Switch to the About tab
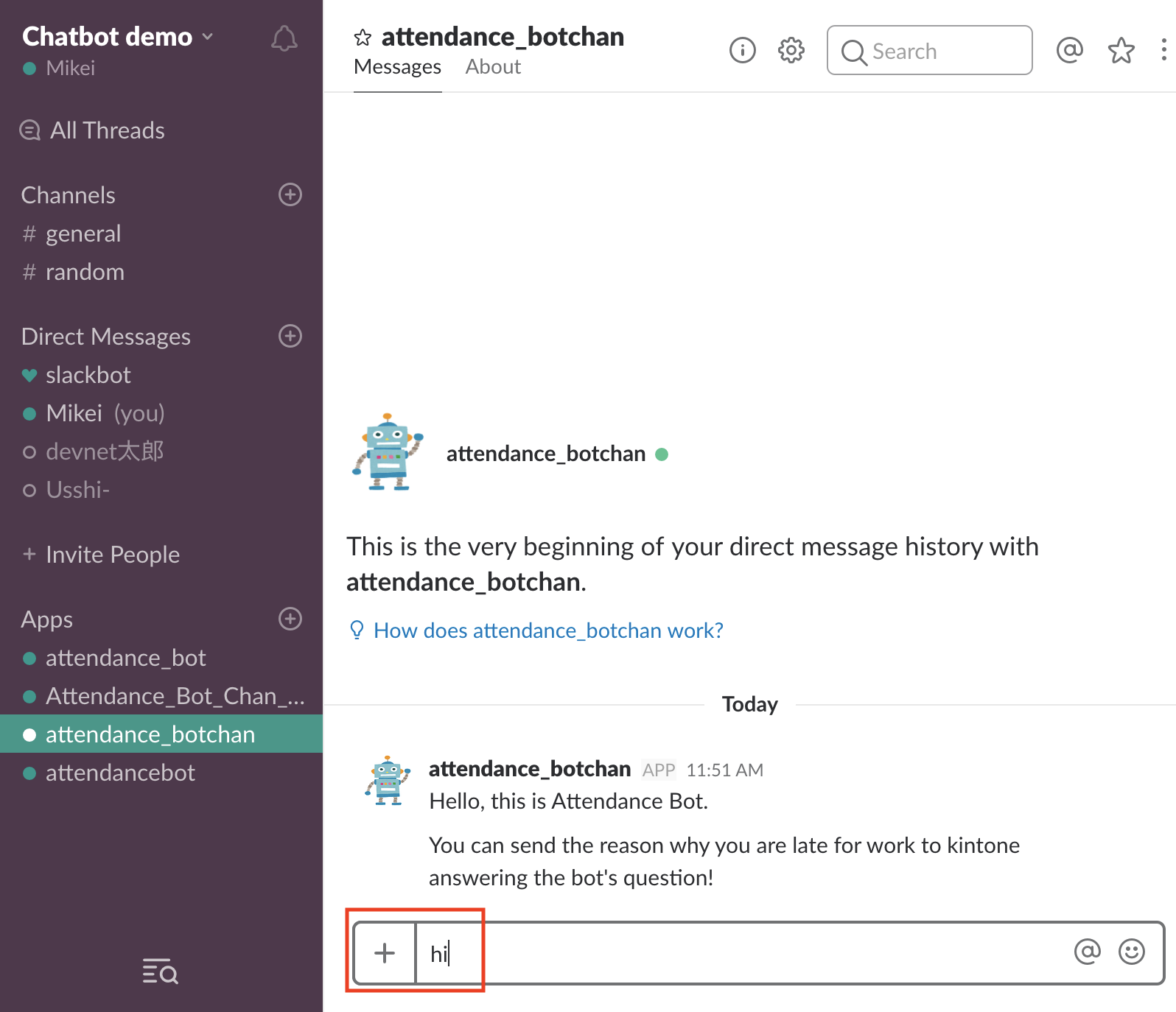This screenshot has height=1012, width=1176. pyautogui.click(x=493, y=67)
